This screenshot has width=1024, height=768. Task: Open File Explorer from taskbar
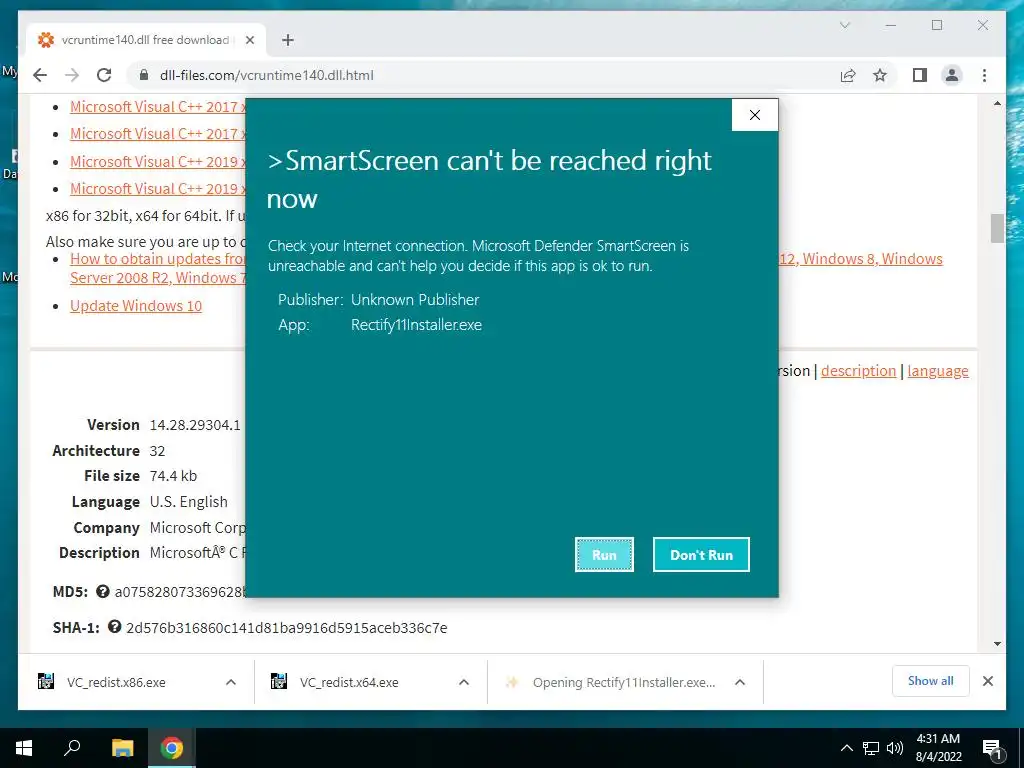(x=122, y=748)
